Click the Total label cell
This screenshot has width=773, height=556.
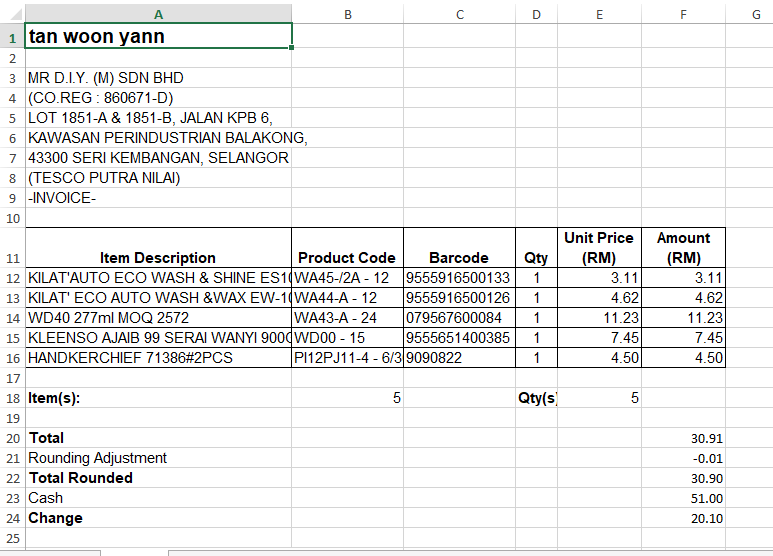158,438
